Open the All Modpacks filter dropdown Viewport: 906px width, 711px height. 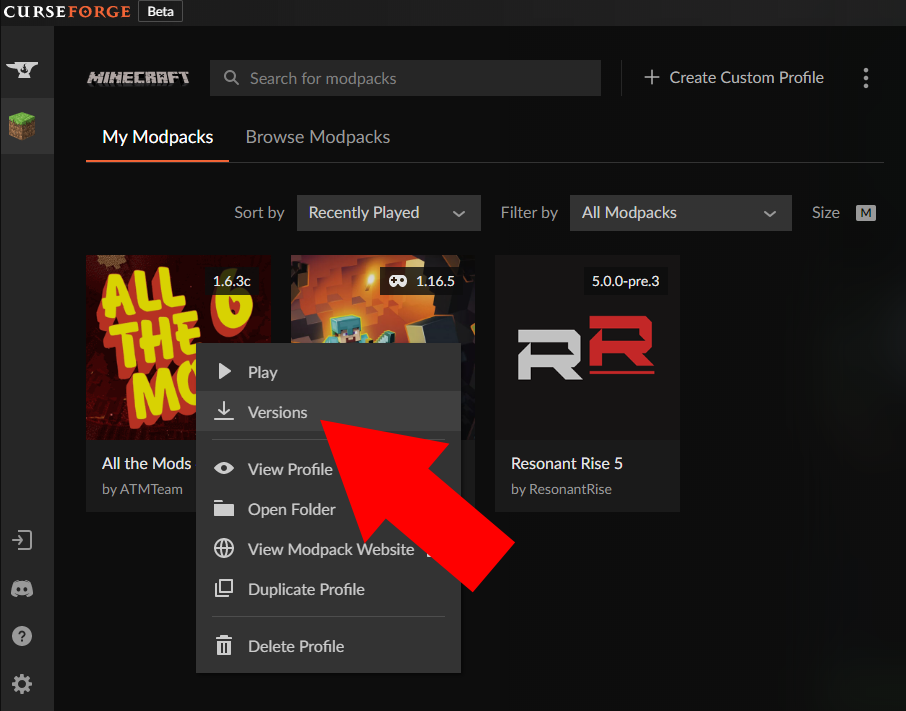[681, 213]
